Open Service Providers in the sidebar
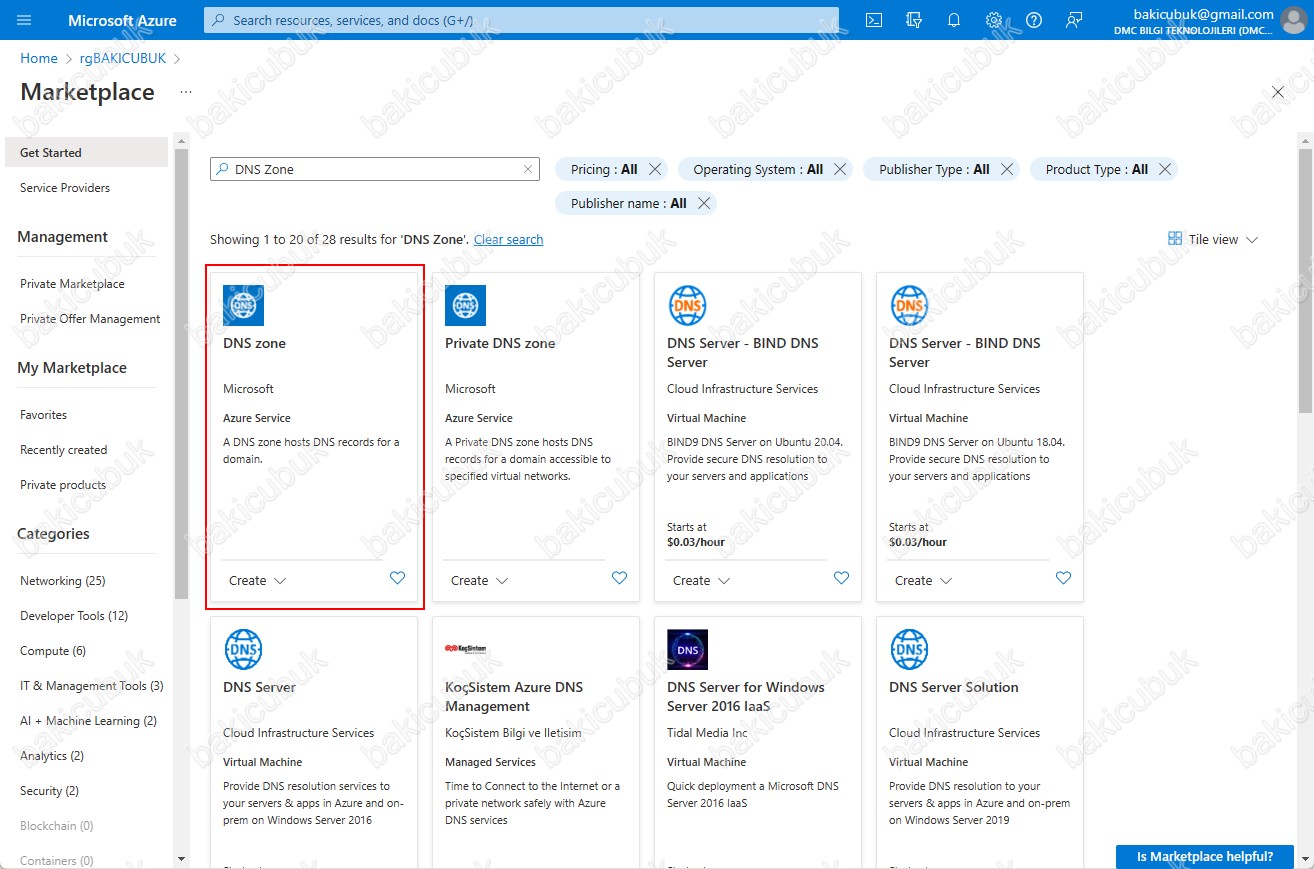1314x869 pixels. 65,188
